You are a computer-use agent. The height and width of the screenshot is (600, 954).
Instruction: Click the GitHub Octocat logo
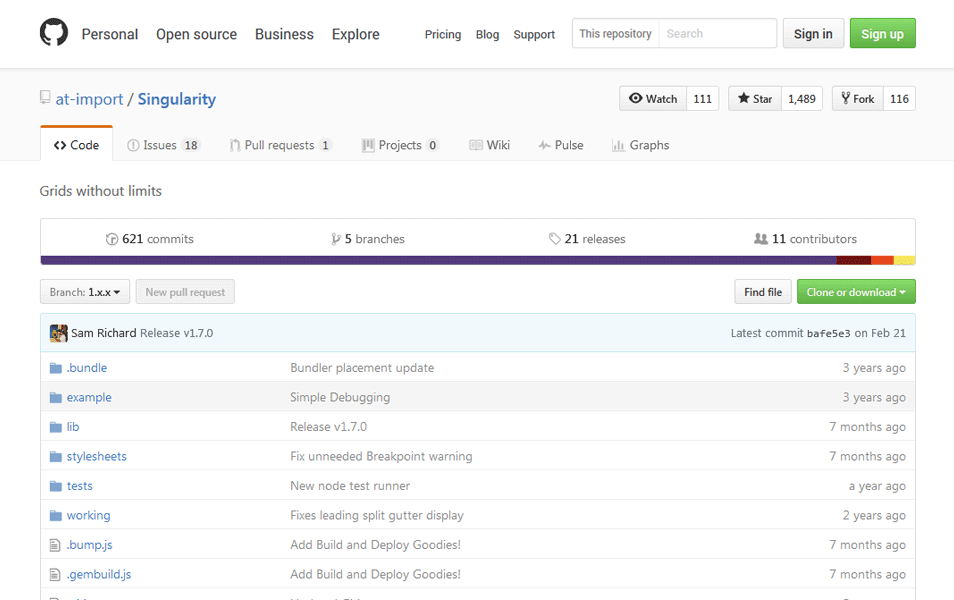click(x=55, y=33)
